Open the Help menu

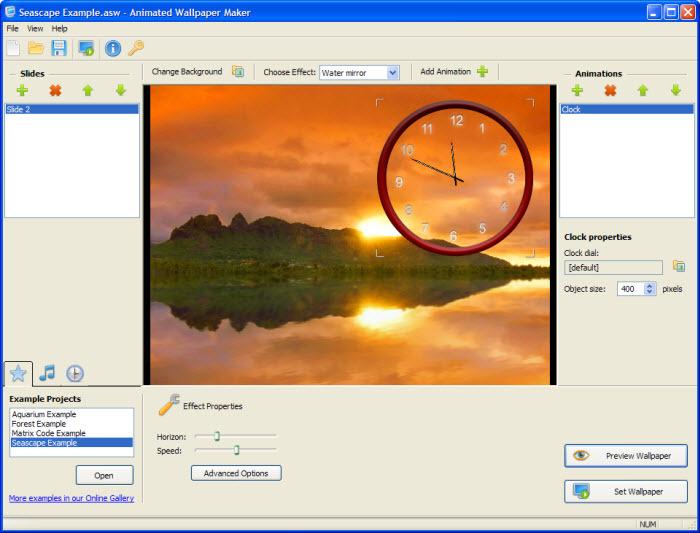[59, 29]
